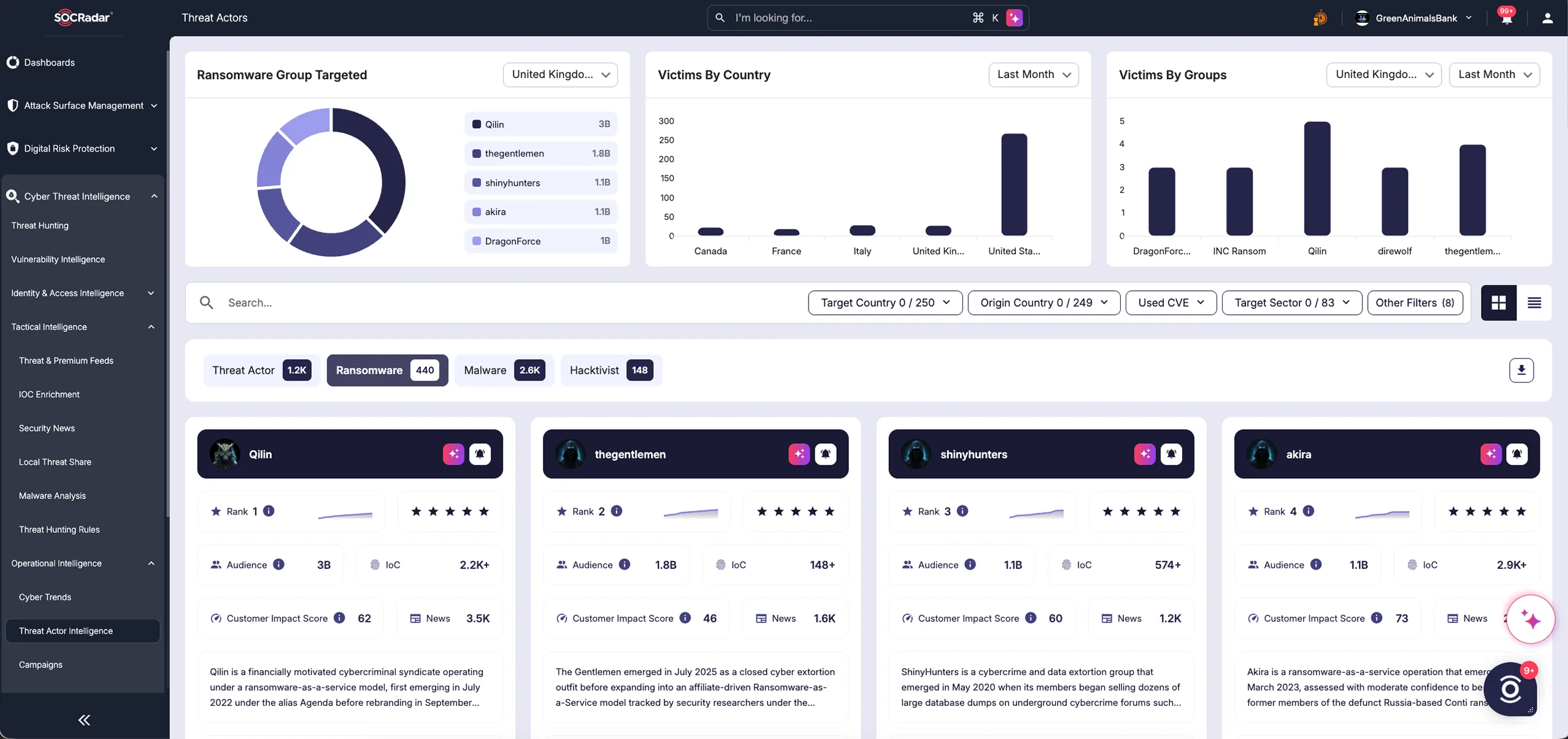The width and height of the screenshot is (1568, 739).
Task: Click AI insights icon on thegentlemen card
Action: pyautogui.click(x=799, y=454)
